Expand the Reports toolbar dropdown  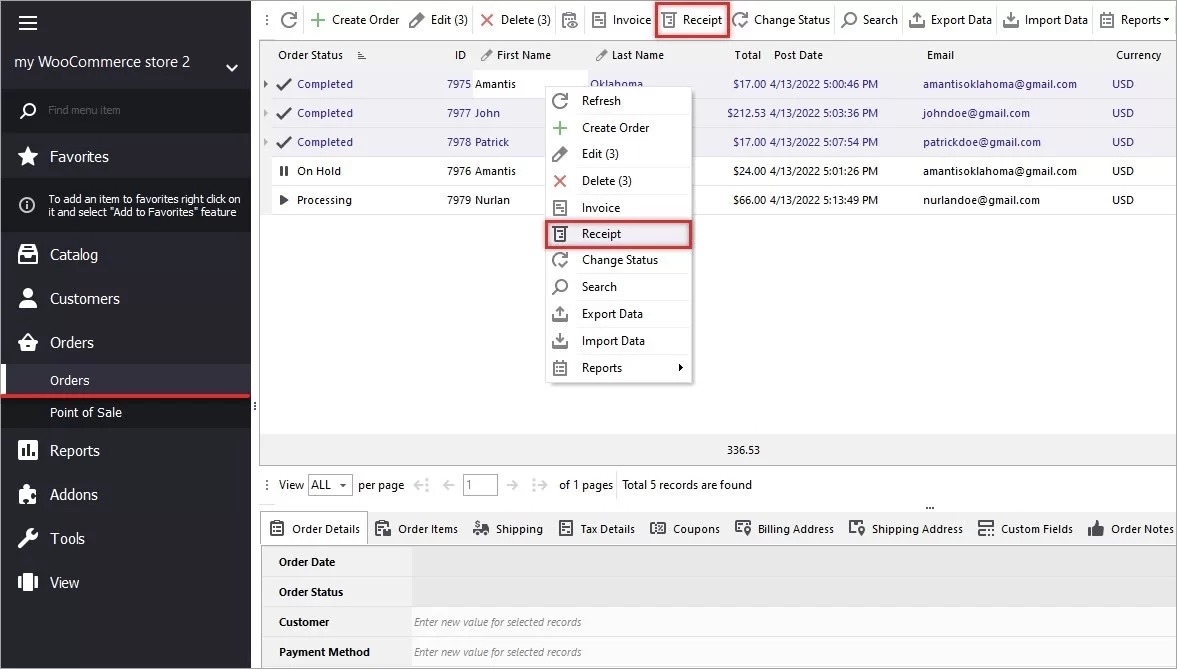[1135, 20]
